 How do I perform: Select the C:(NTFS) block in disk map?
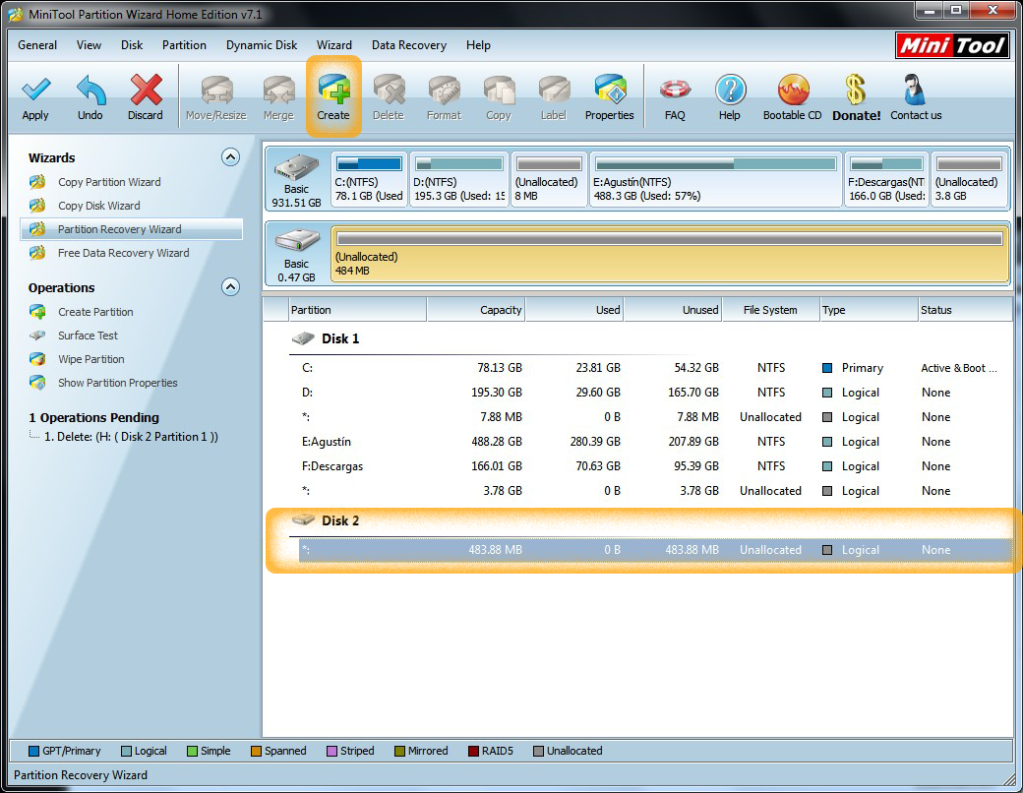pos(369,179)
